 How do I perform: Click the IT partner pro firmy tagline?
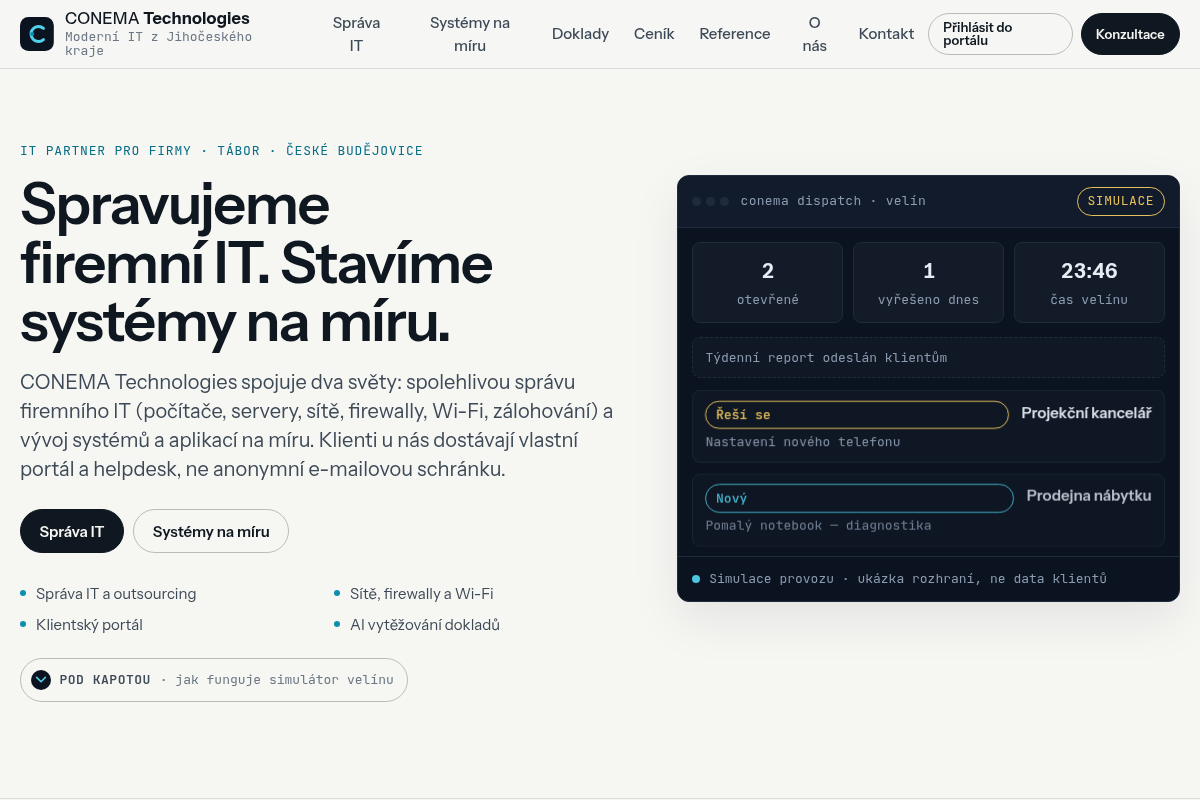(221, 151)
